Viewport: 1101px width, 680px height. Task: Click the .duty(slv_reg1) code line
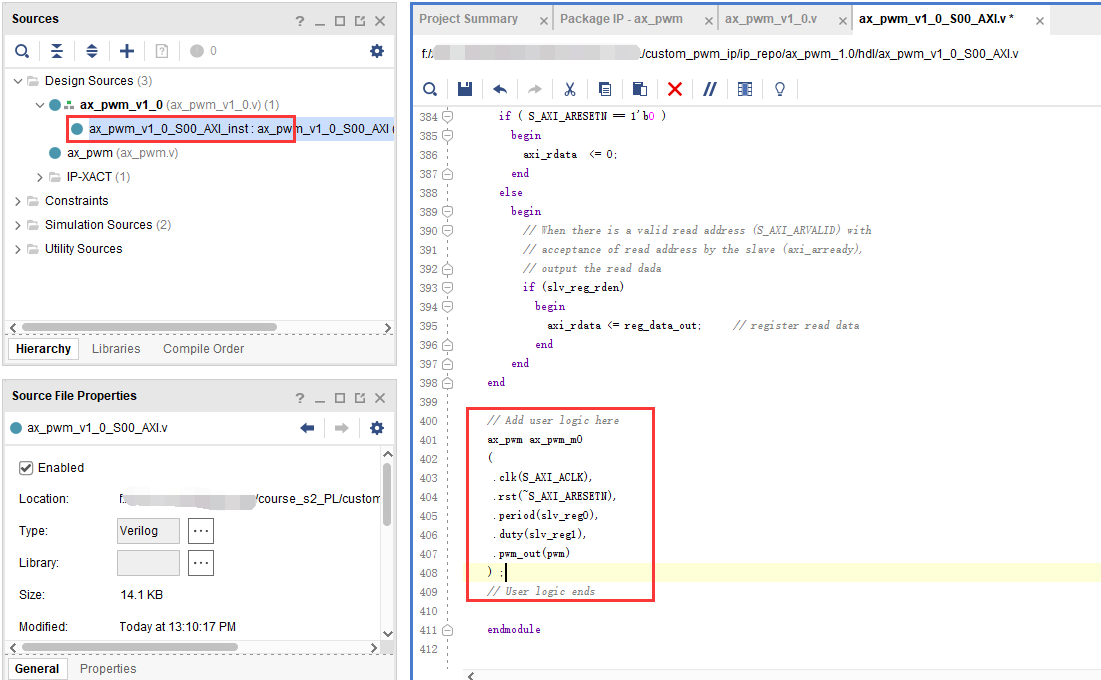(x=539, y=535)
